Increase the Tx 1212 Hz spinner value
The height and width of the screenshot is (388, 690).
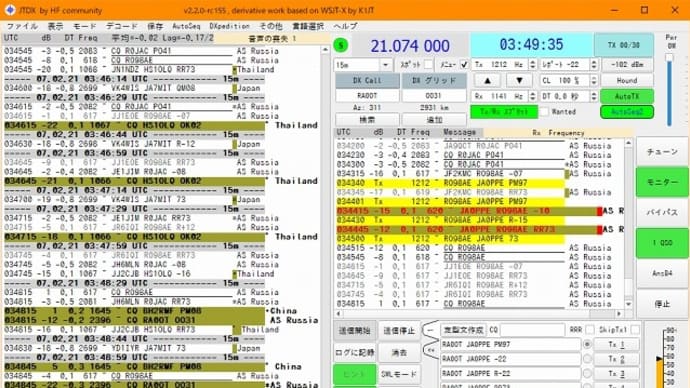(532, 62)
